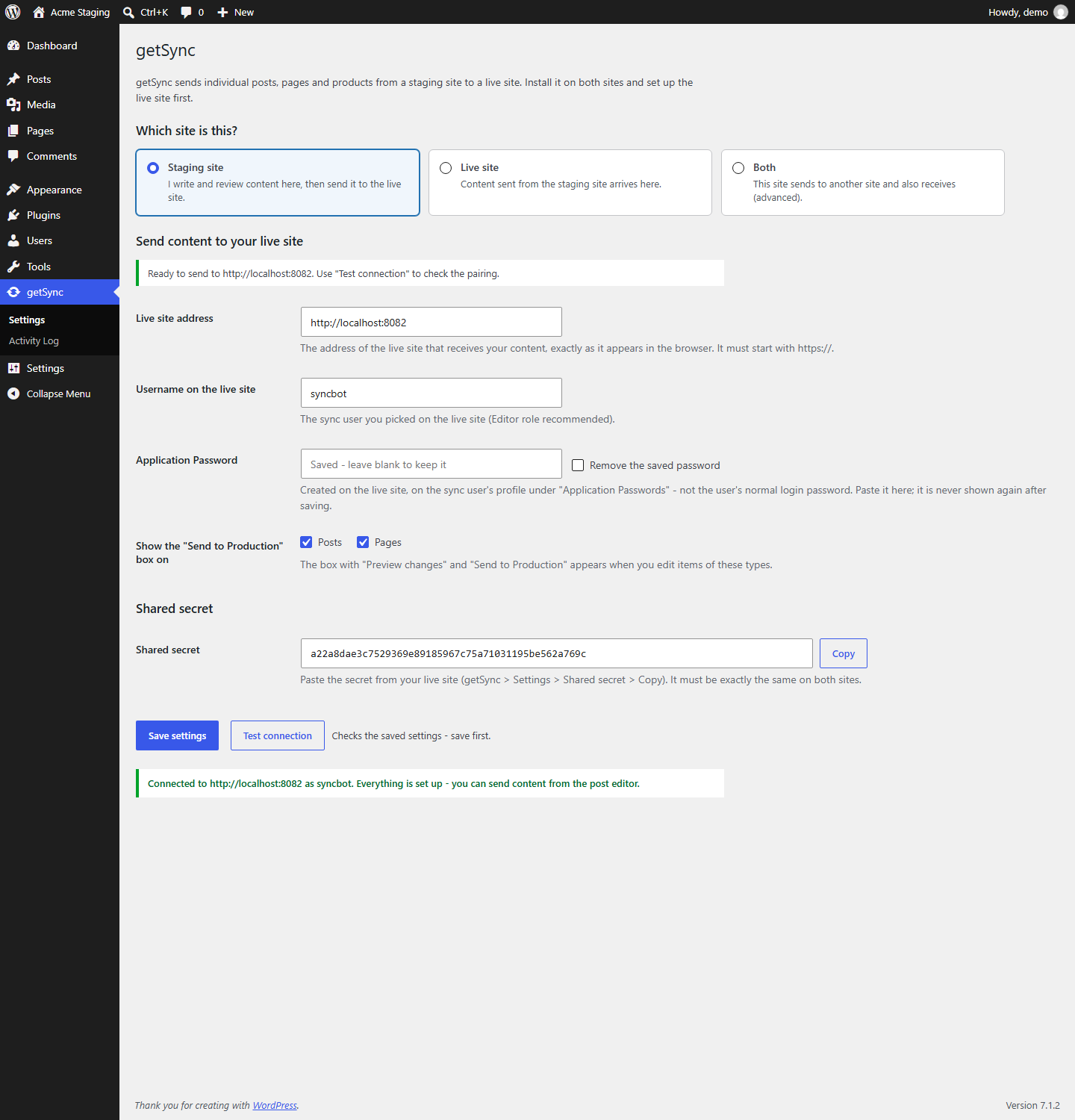
Task: Click the Dashboard gauge icon
Action: [13, 46]
